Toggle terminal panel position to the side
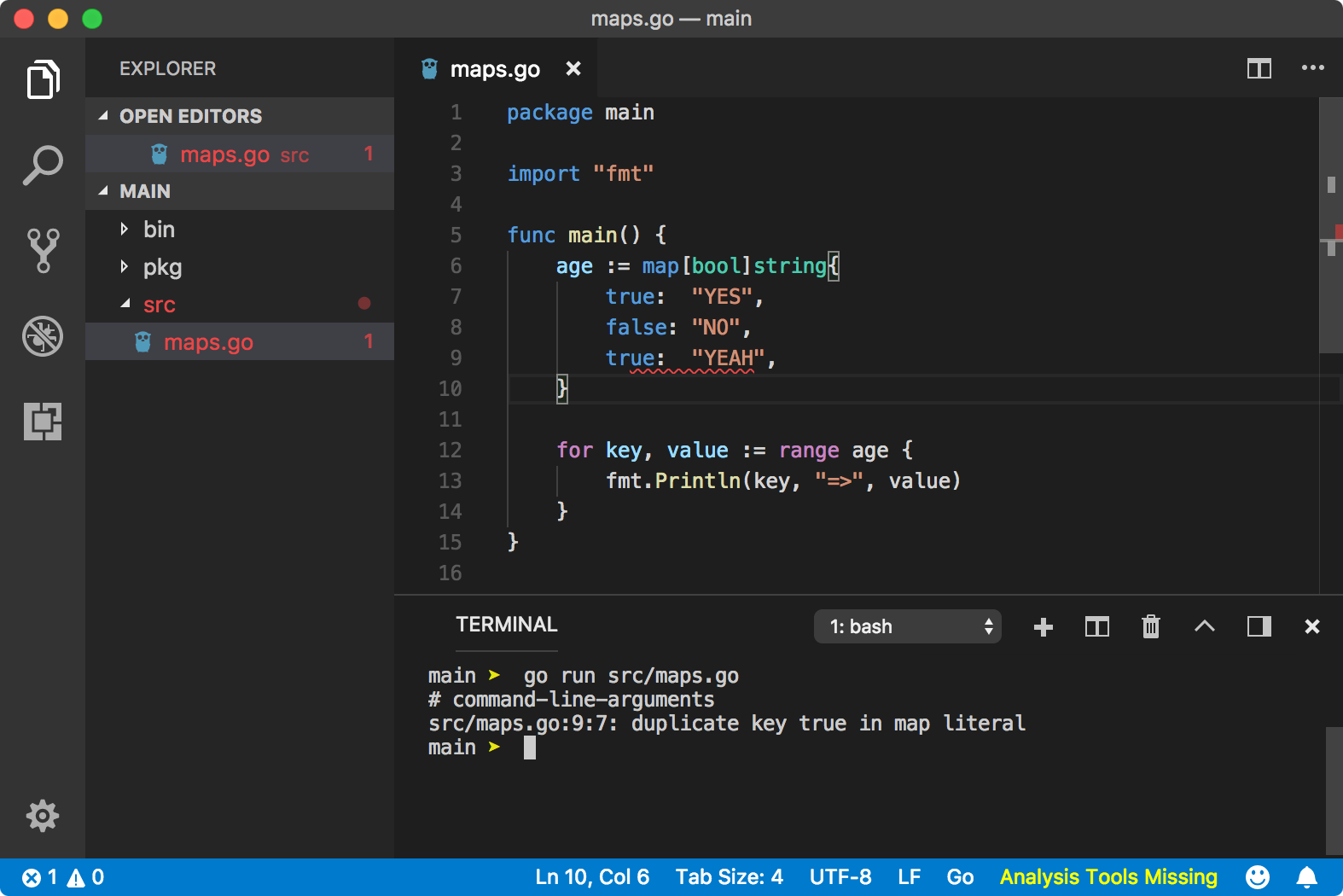 pyautogui.click(x=1259, y=627)
